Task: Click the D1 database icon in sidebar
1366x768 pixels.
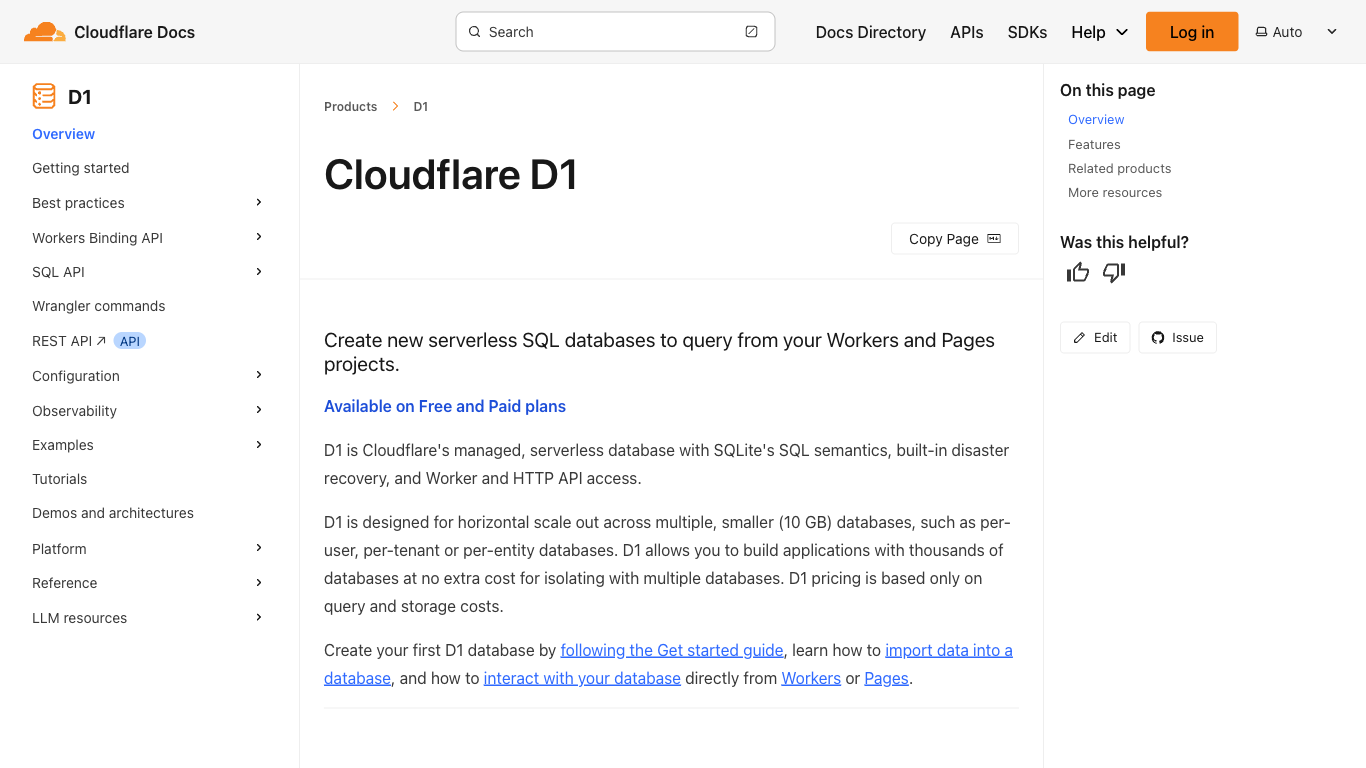Action: [44, 96]
